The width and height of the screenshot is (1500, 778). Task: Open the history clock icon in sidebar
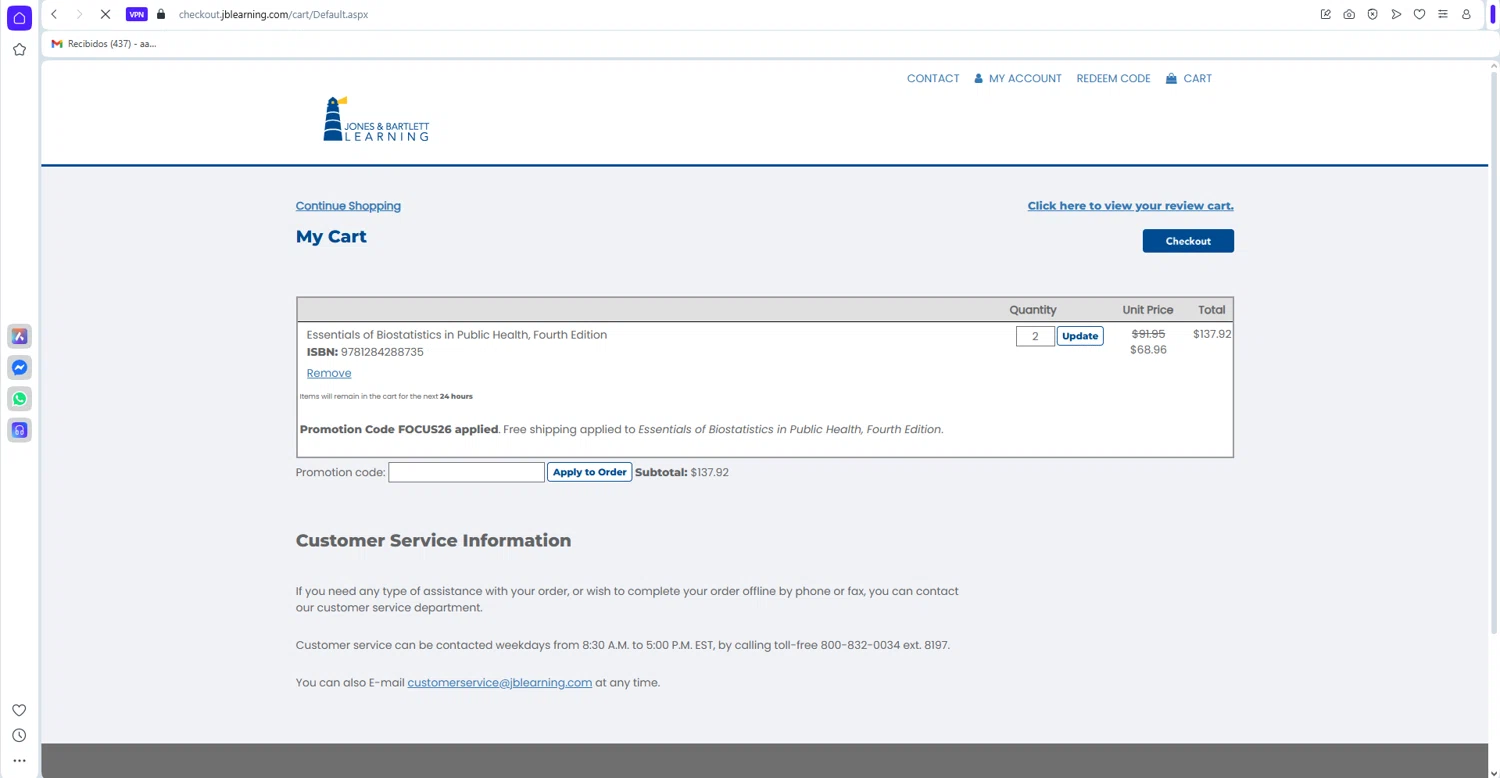tap(19, 735)
